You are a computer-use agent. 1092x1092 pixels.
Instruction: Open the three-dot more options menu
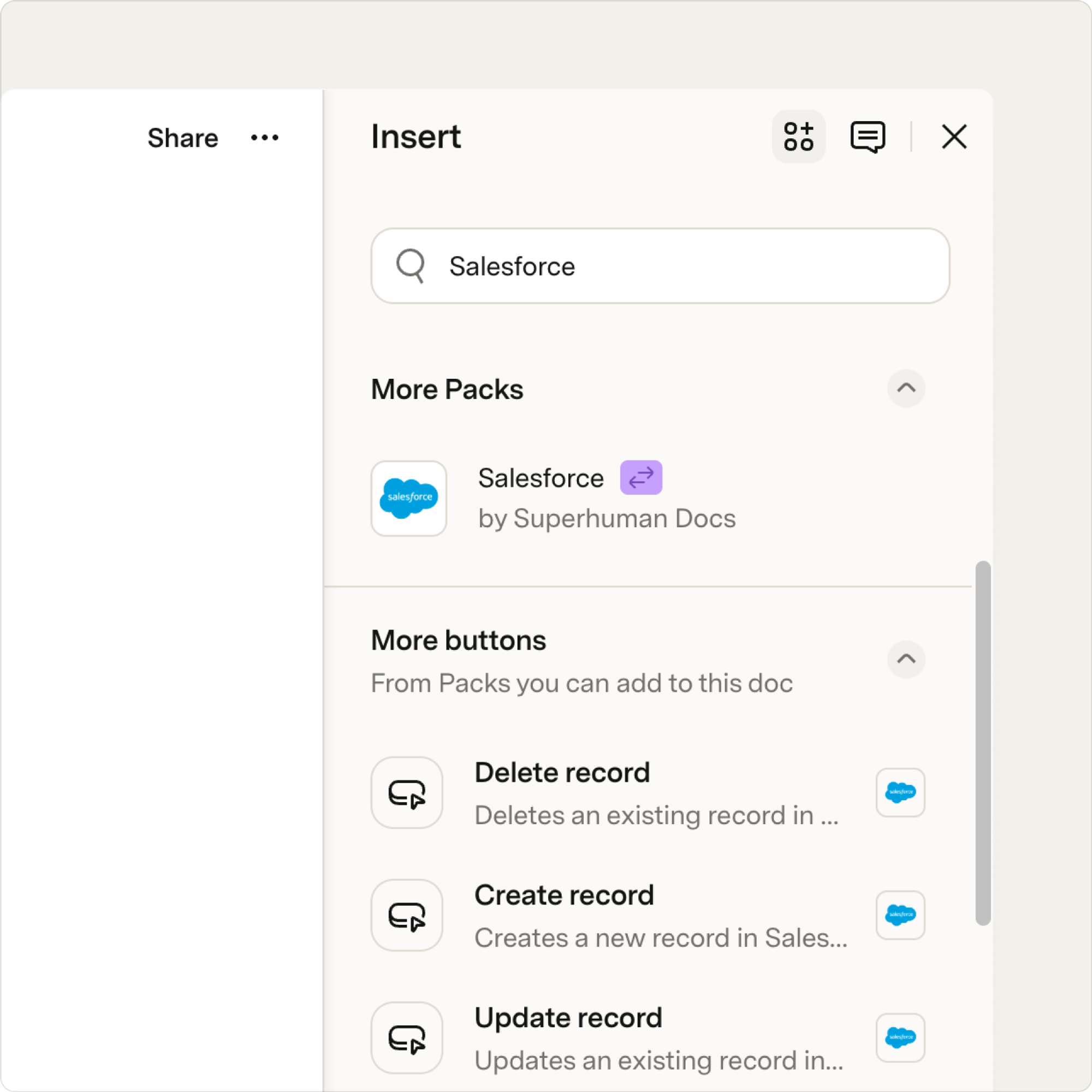(x=264, y=138)
